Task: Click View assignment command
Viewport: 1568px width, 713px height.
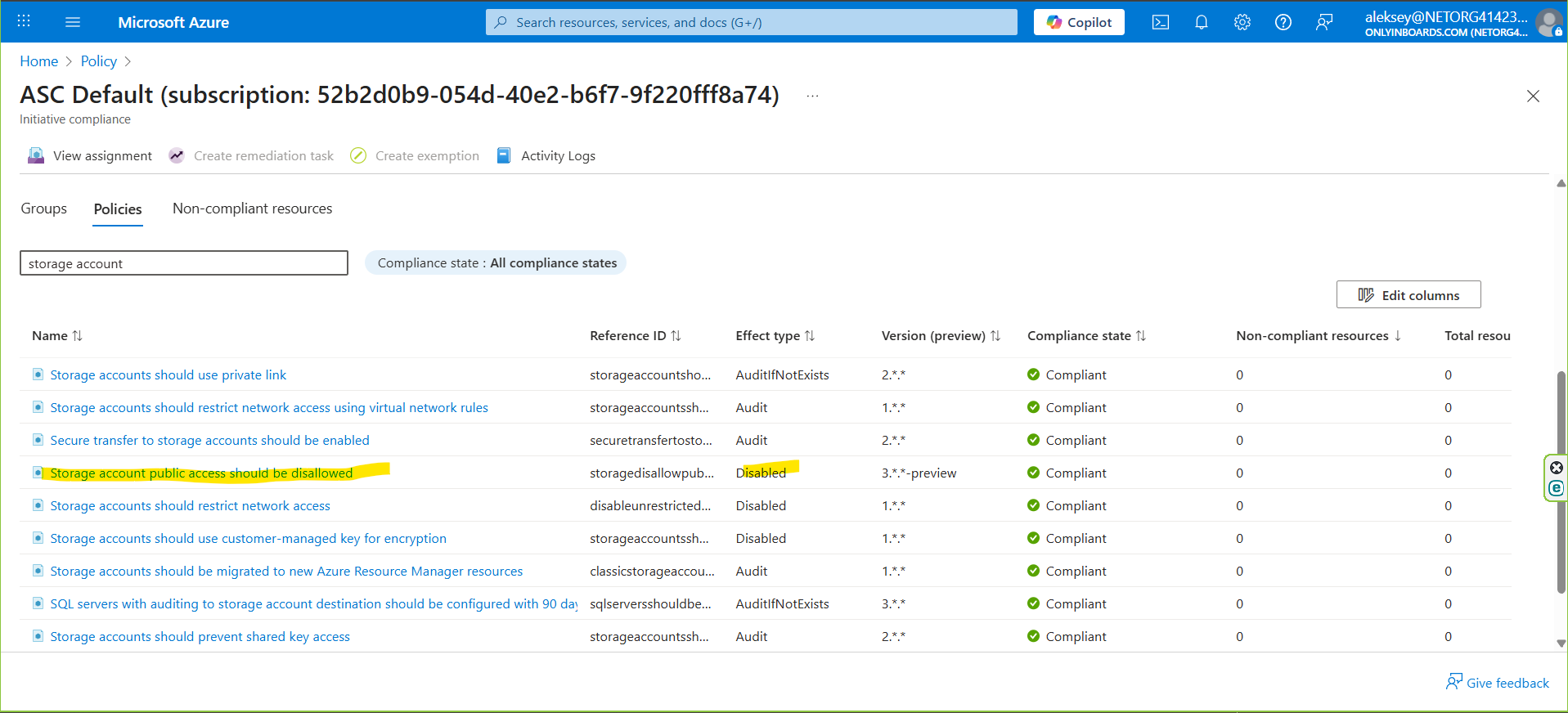Action: 90,155
